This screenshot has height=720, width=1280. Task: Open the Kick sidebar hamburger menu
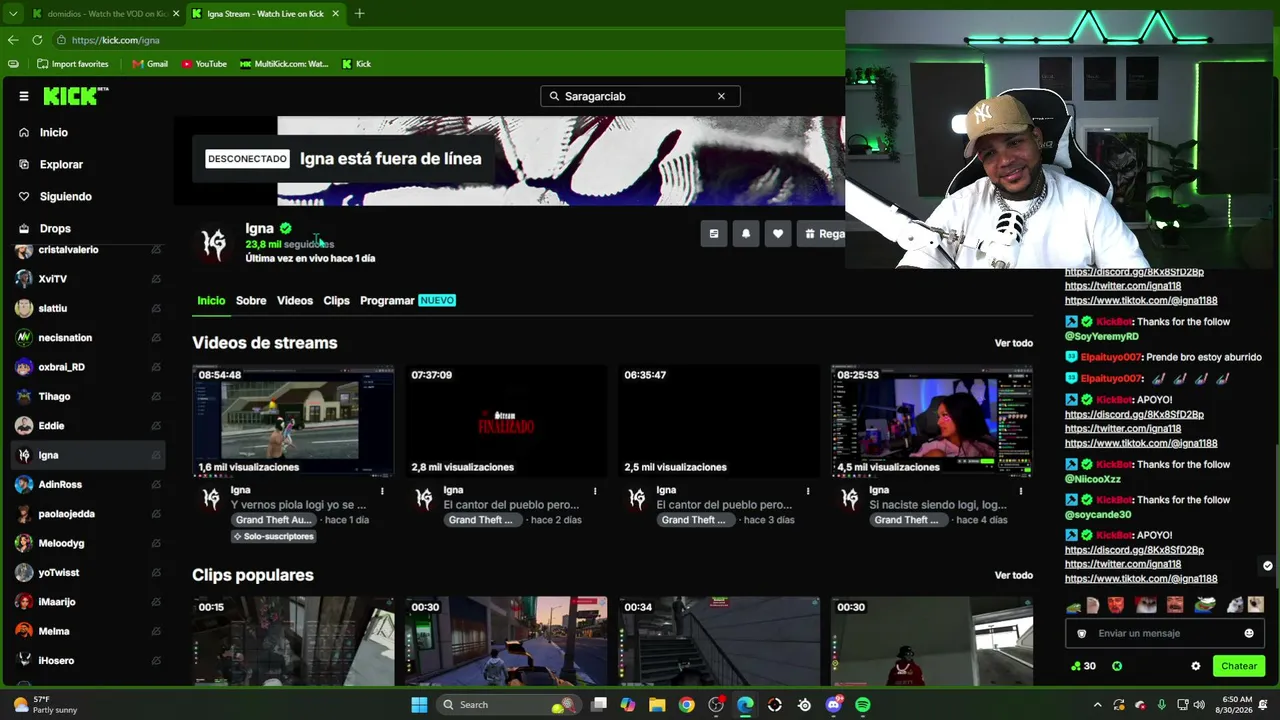tap(24, 96)
